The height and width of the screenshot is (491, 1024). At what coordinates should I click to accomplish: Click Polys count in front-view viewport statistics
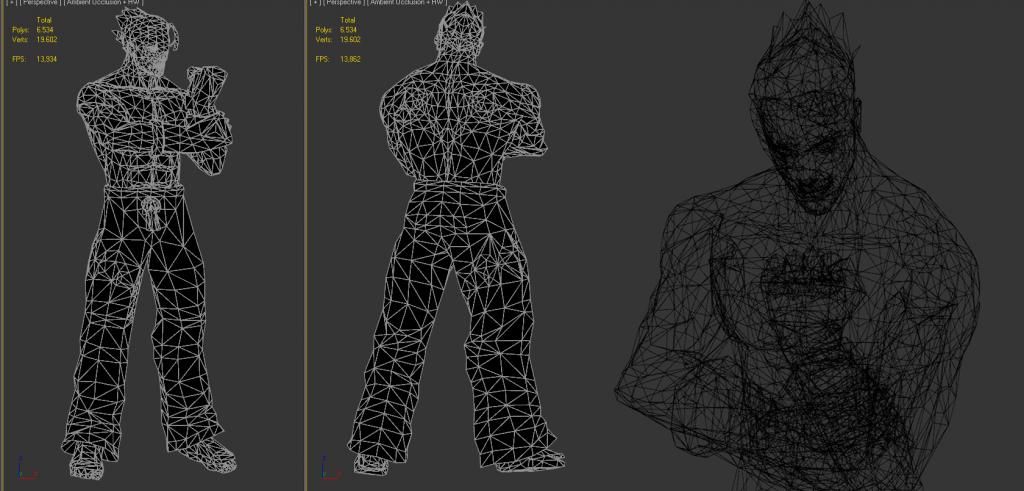tap(44, 30)
